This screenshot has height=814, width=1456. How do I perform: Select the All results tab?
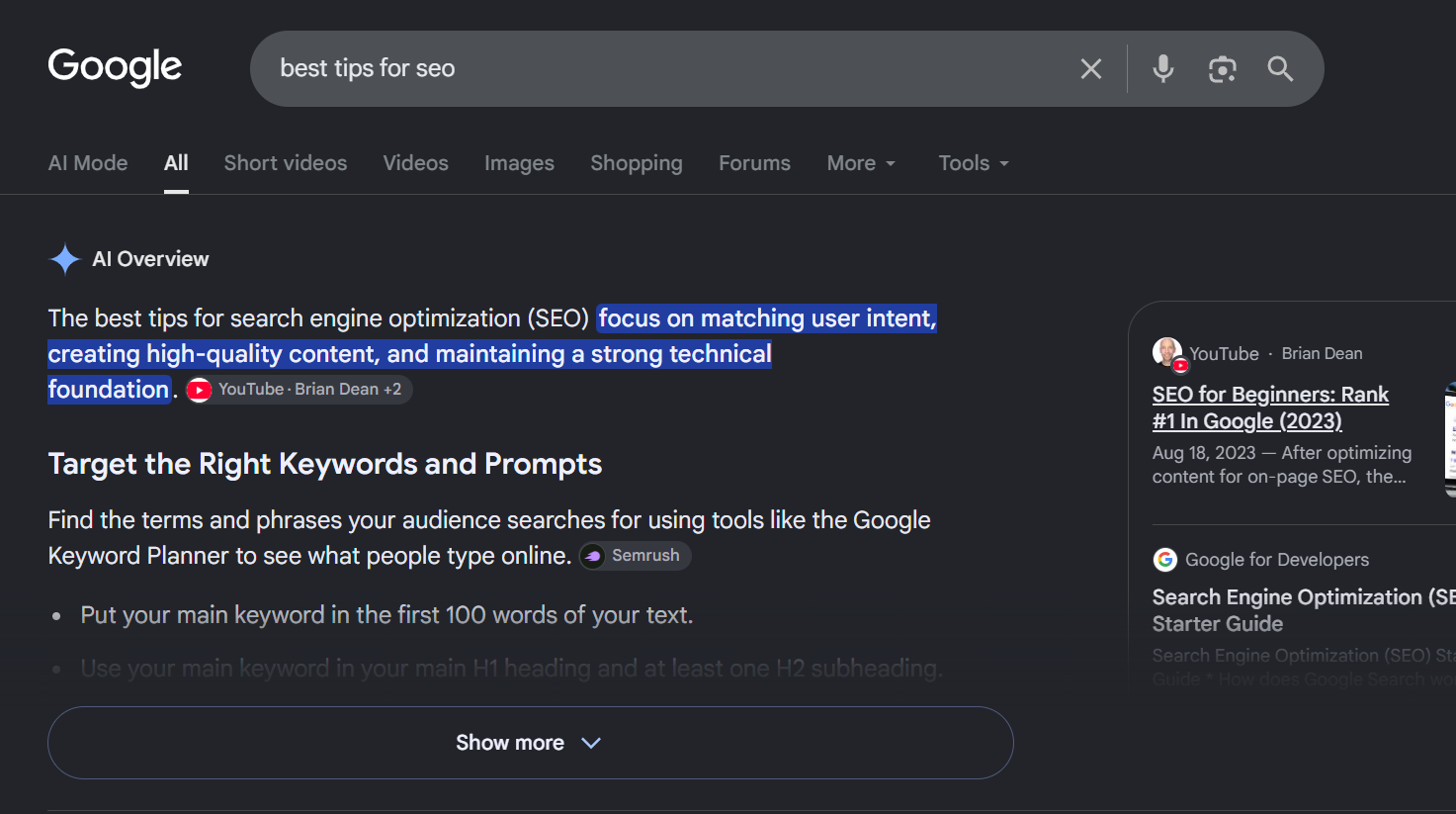point(176,163)
